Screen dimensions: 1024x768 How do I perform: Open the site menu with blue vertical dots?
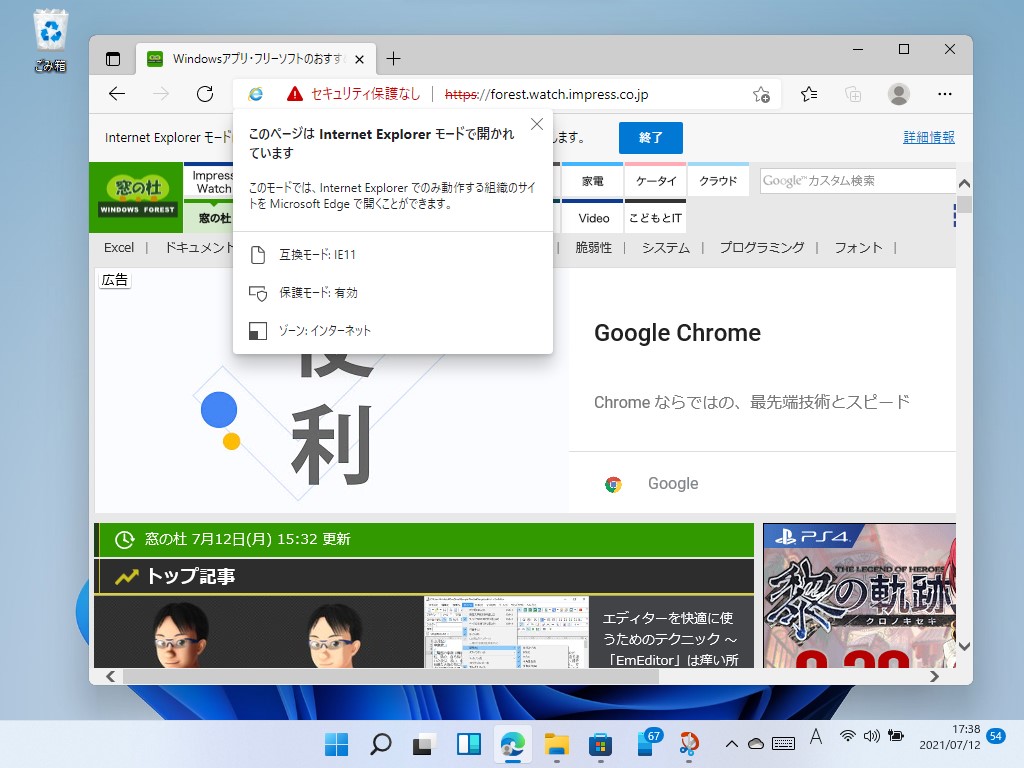point(955,216)
